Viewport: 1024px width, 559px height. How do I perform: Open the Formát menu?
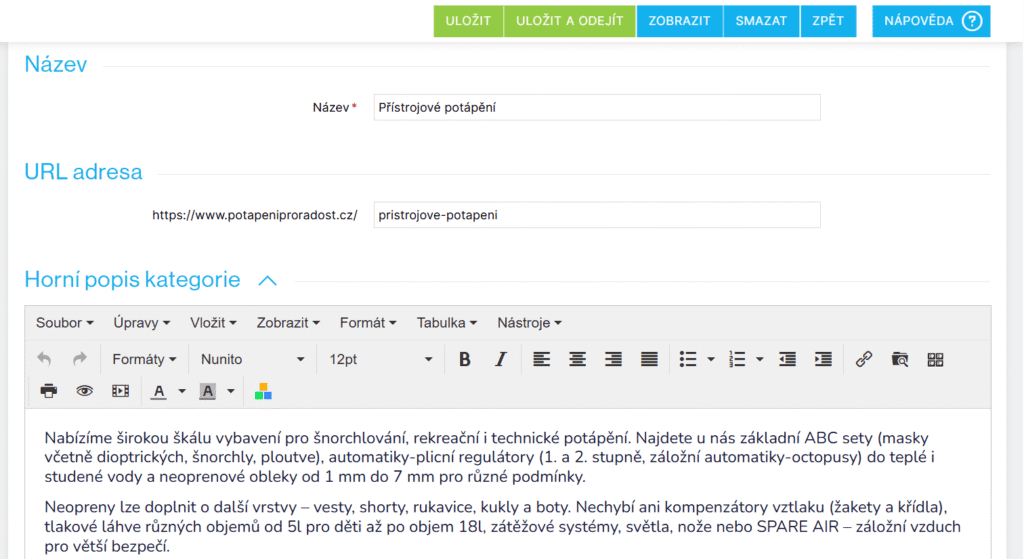click(x=368, y=323)
